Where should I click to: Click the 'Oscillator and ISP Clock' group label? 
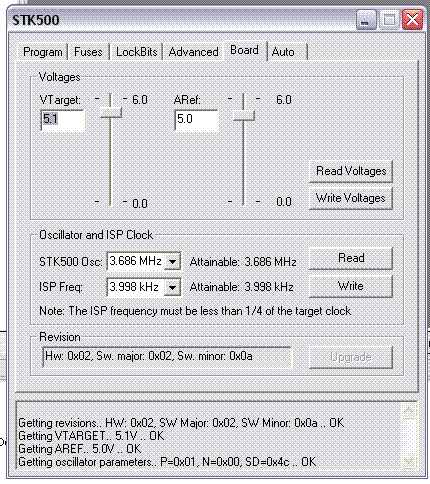coord(96,235)
